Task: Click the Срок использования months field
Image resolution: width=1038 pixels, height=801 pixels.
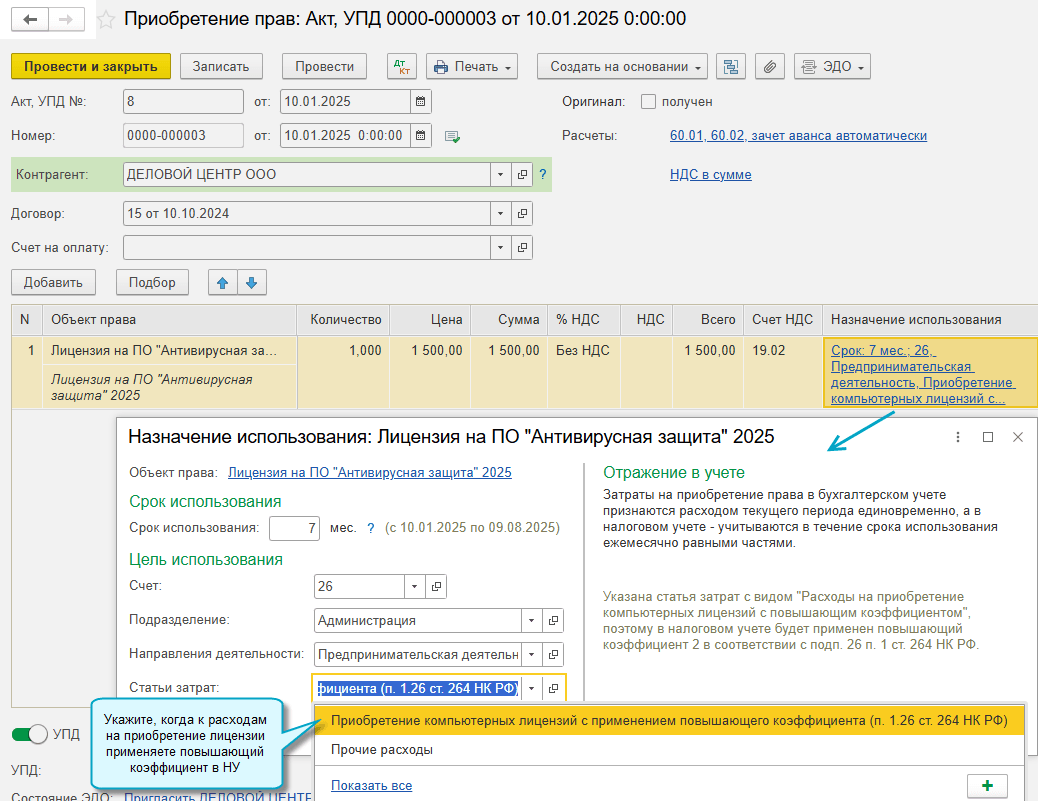Action: [295, 528]
